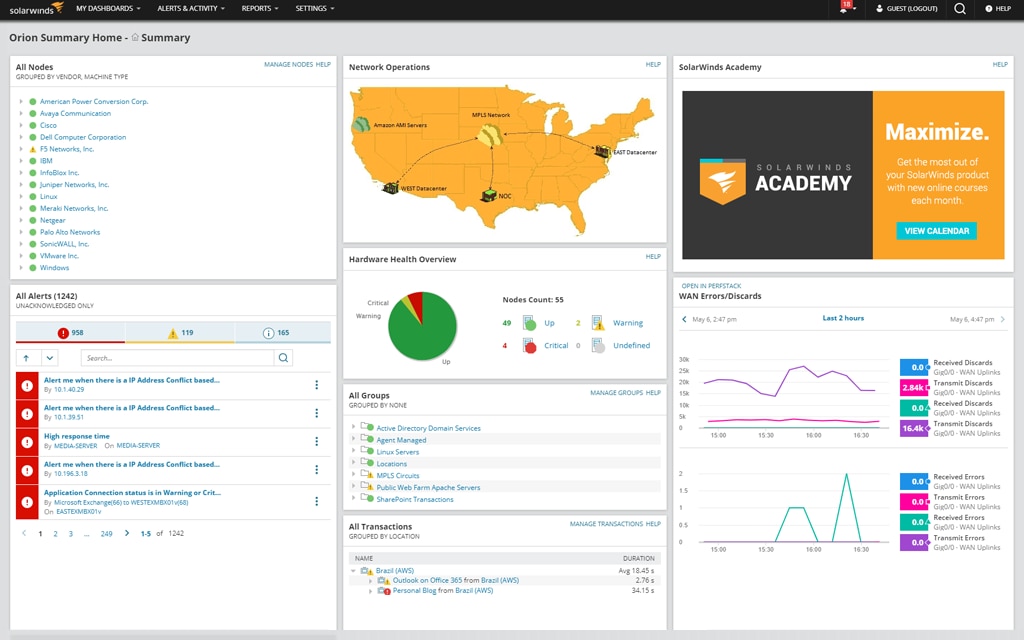The width and height of the screenshot is (1024, 640).
Task: Open MY DASHBOARDS menu
Action: (108, 8)
